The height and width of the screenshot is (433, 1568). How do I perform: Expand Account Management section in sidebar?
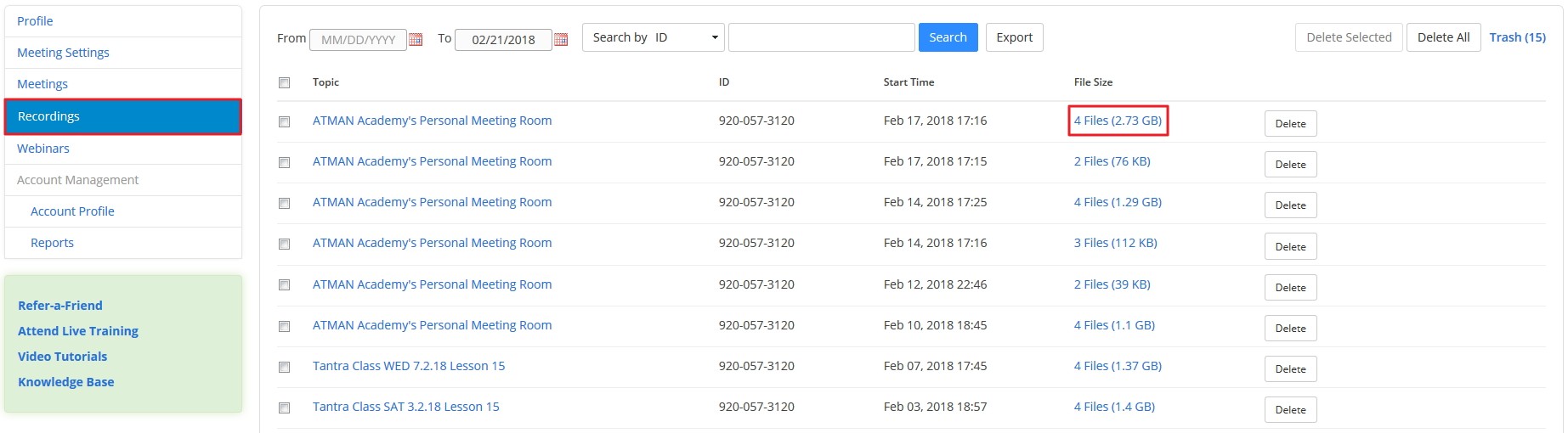[77, 180]
